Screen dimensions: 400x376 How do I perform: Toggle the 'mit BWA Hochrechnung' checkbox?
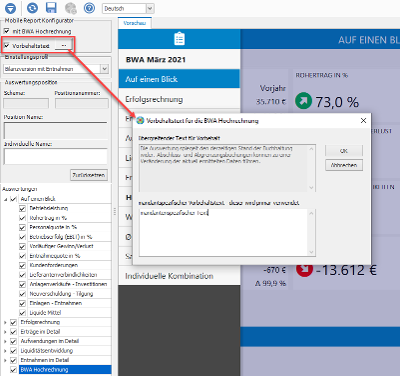pos(7,31)
